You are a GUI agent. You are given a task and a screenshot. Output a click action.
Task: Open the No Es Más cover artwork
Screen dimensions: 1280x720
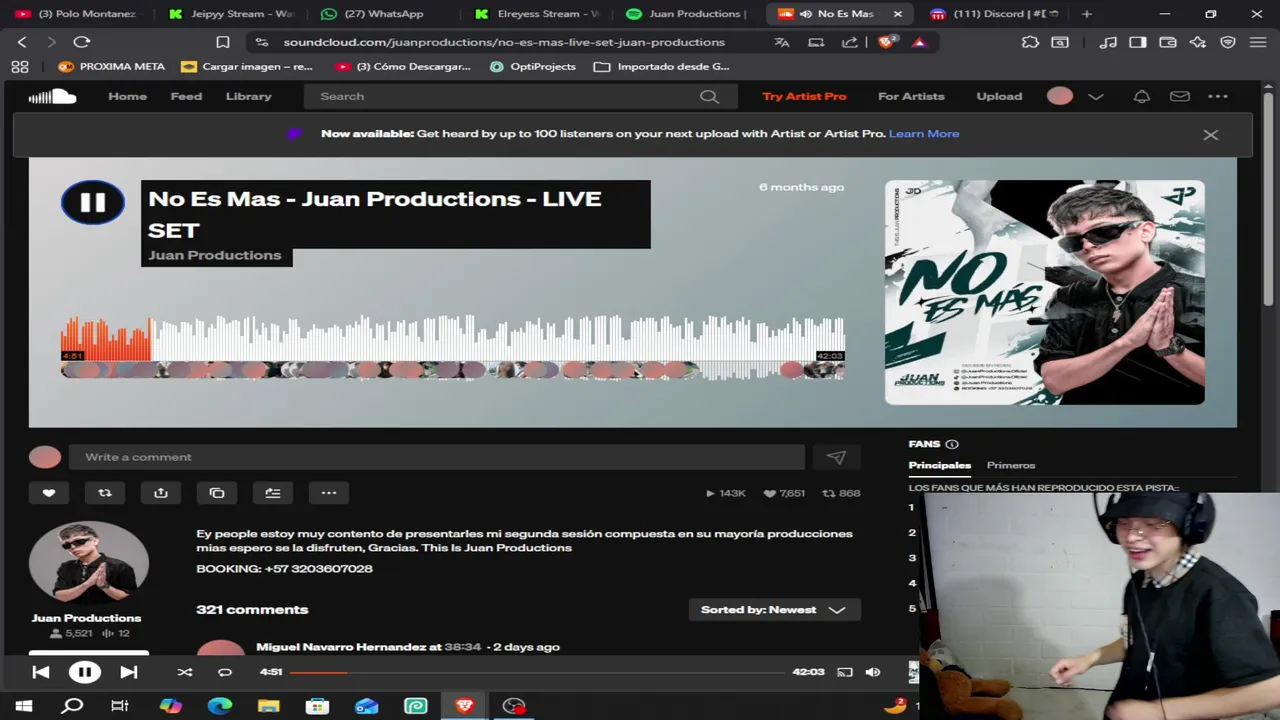[1044, 292]
